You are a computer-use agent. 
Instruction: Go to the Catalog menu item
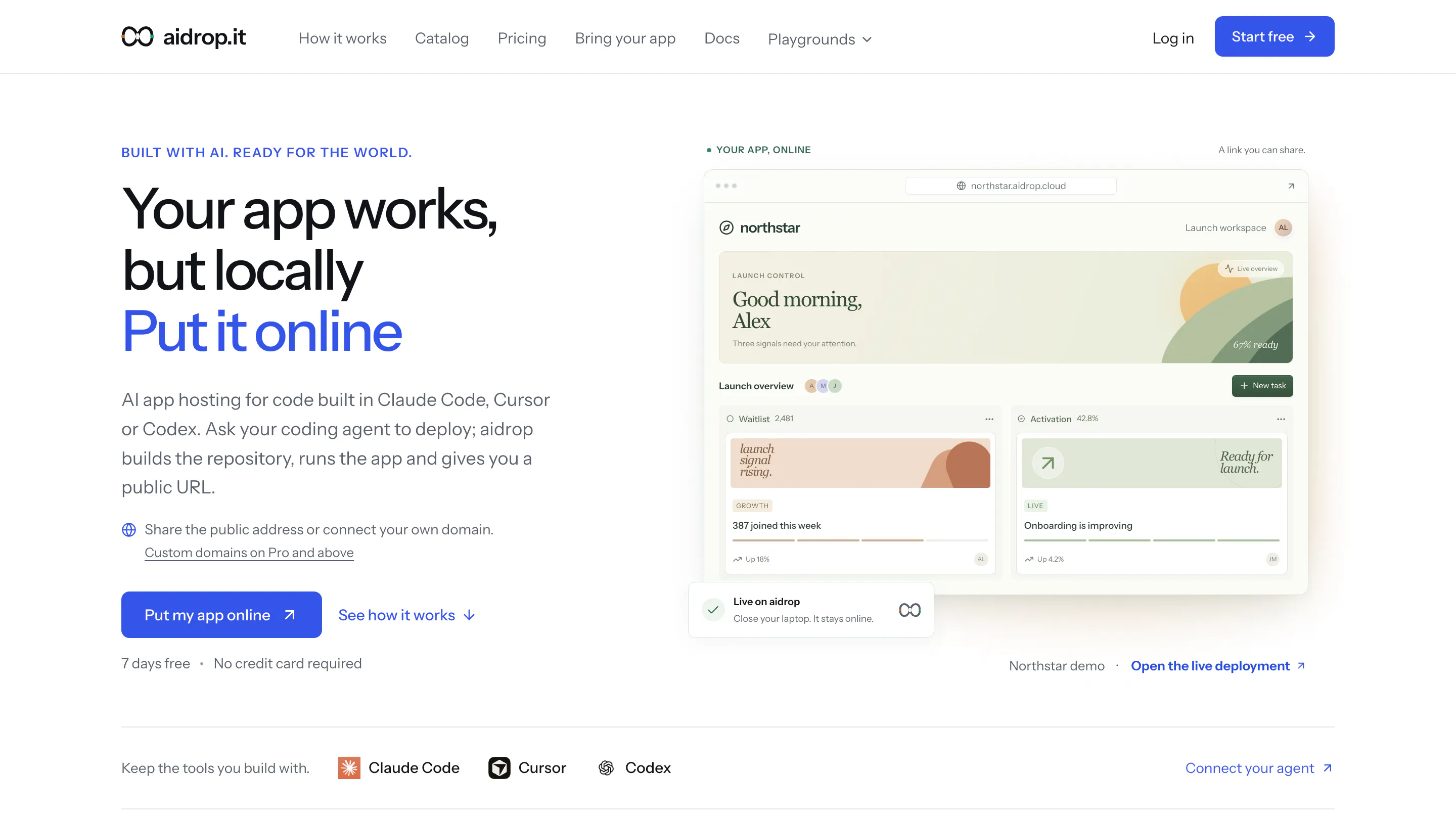[442, 38]
